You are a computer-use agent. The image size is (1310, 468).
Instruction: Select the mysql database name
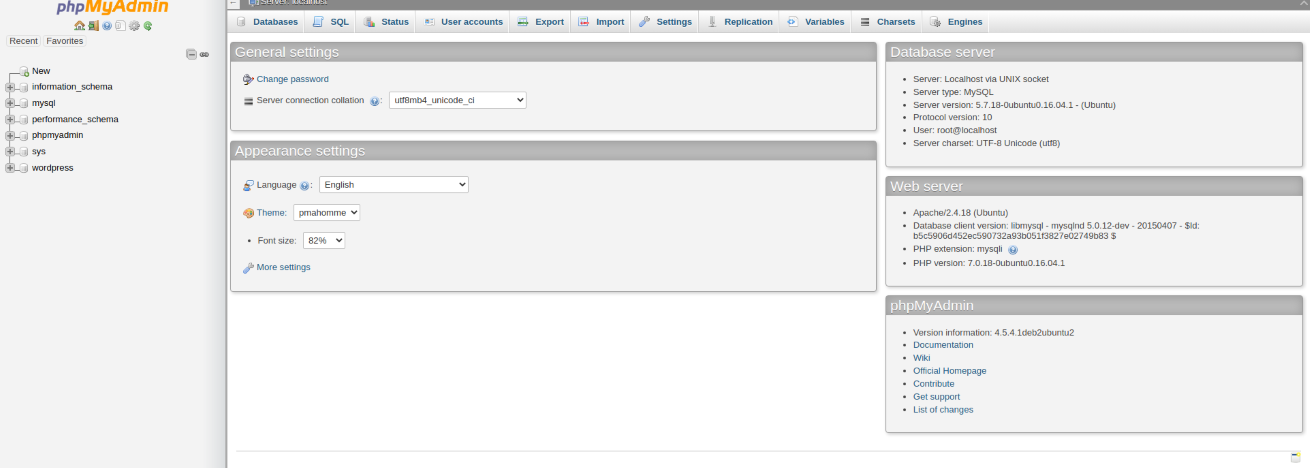coord(44,103)
